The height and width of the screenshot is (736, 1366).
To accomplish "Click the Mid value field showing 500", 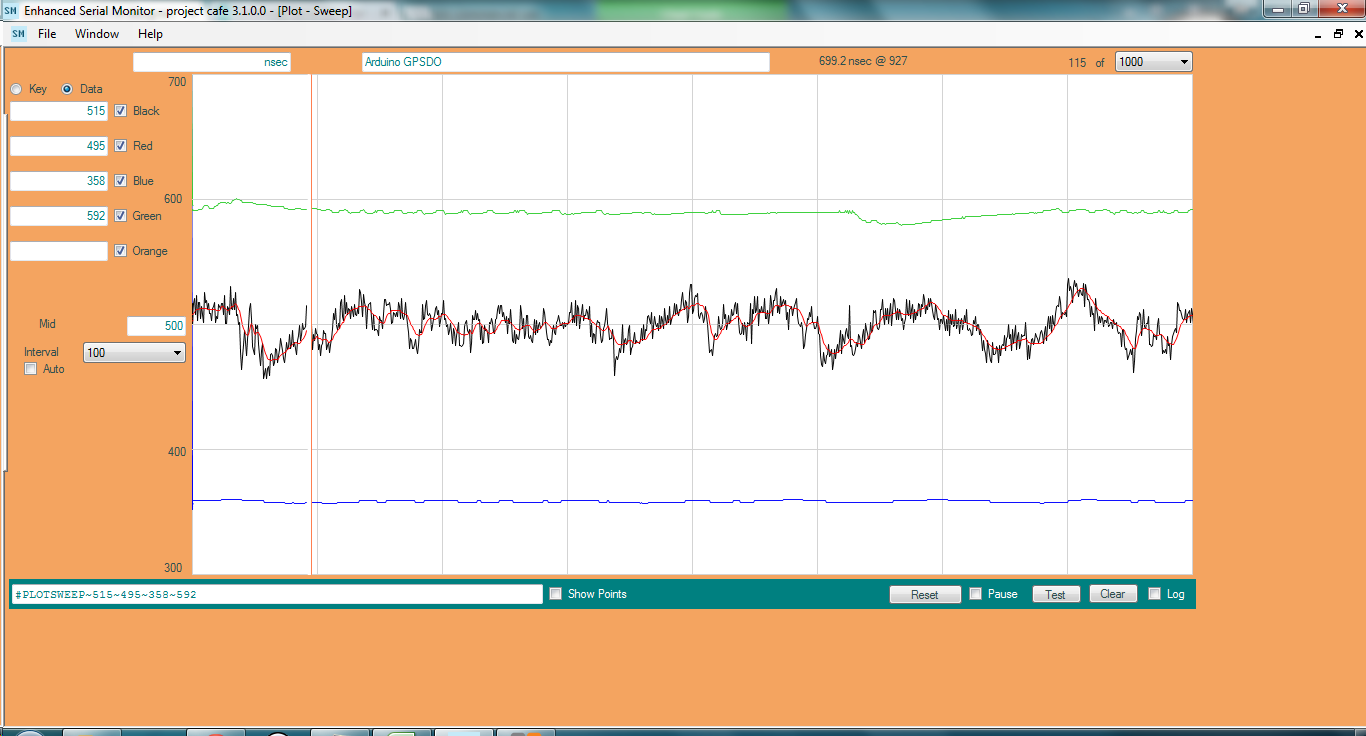I will pyautogui.click(x=156, y=325).
